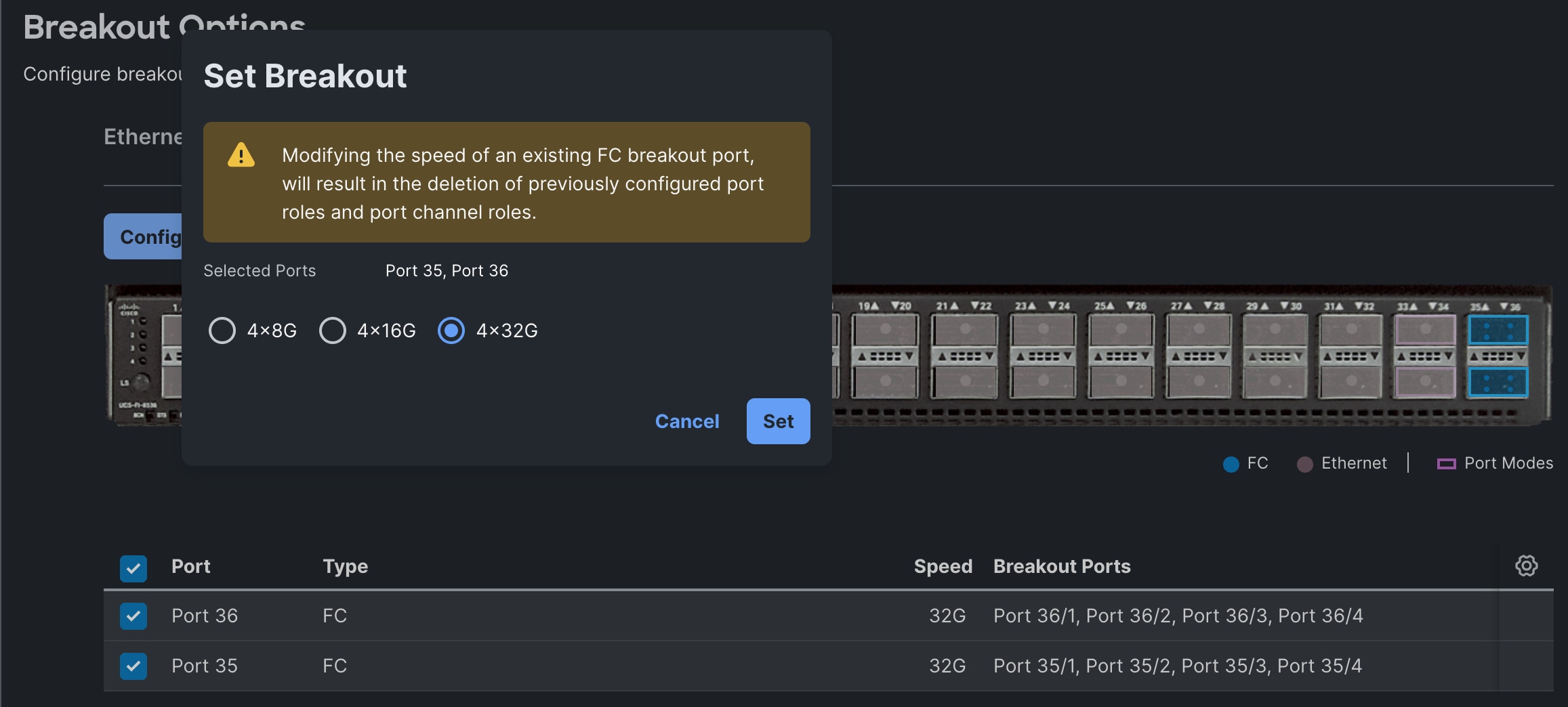Screen dimensions: 1568x707
Task: Cancel the Set Breakout dialog
Action: (x=686, y=421)
